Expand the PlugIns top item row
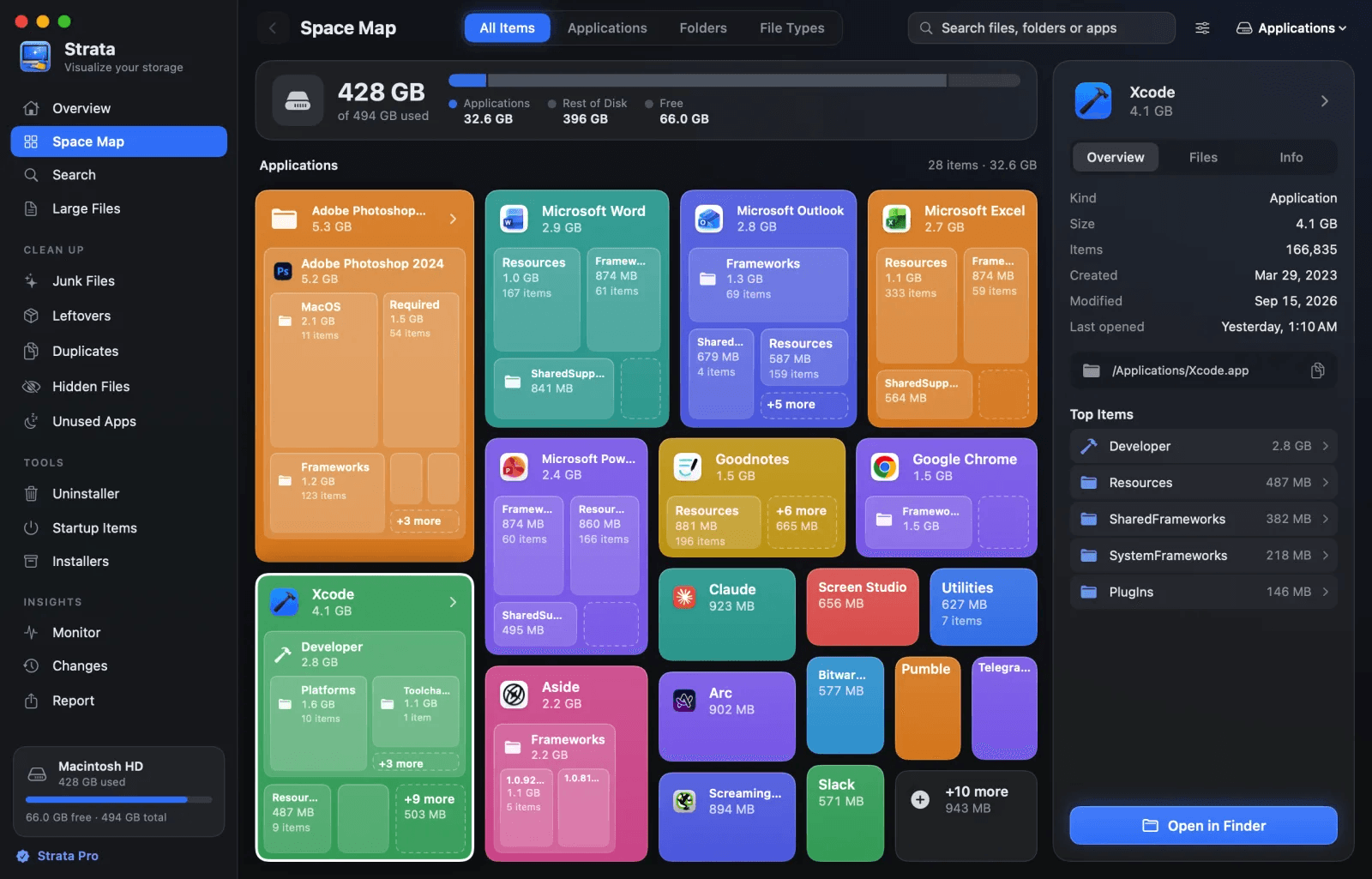1372x879 pixels. click(1203, 592)
